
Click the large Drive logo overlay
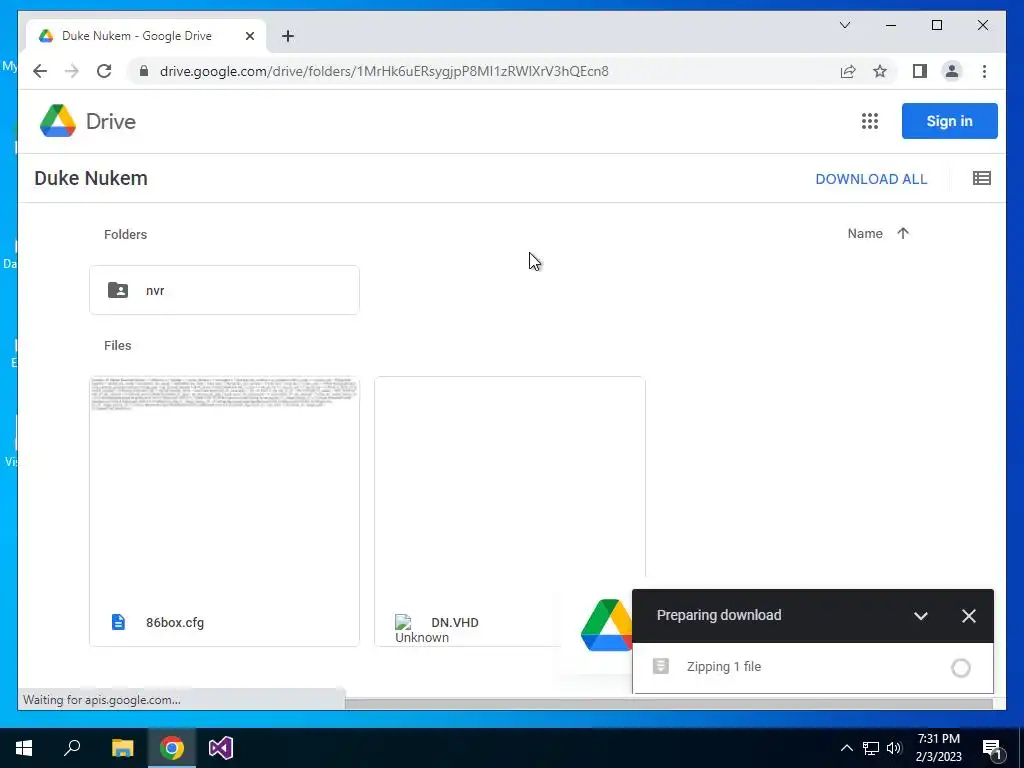pyautogui.click(x=605, y=625)
